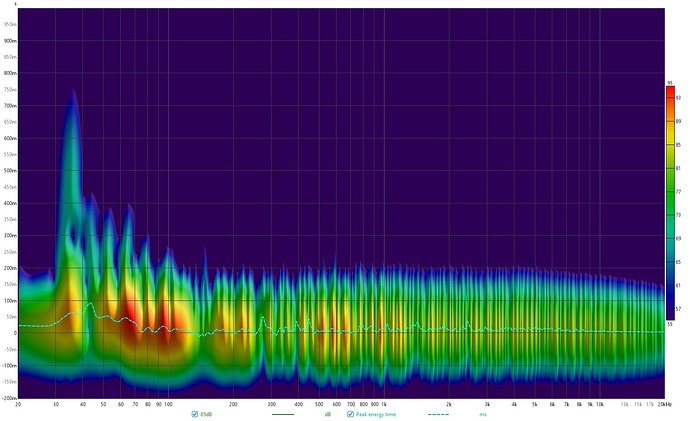The height and width of the screenshot is (421, 690).
Task: Click the red top of color scale
Action: (670, 93)
